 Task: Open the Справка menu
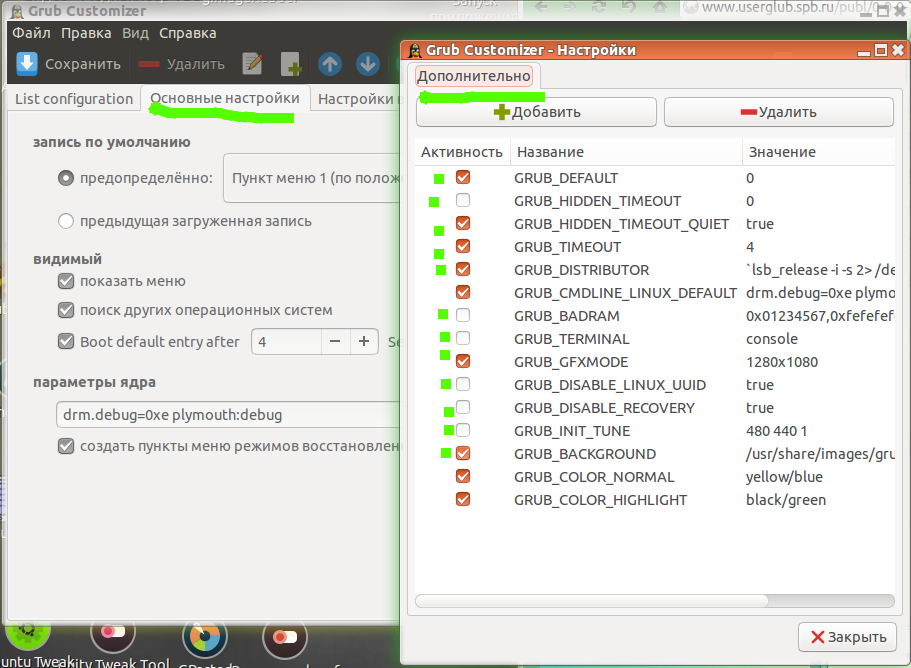point(188,33)
